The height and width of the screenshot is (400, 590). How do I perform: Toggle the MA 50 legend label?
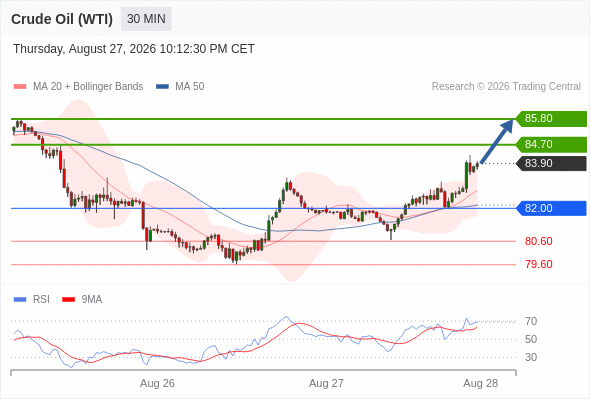coord(190,87)
